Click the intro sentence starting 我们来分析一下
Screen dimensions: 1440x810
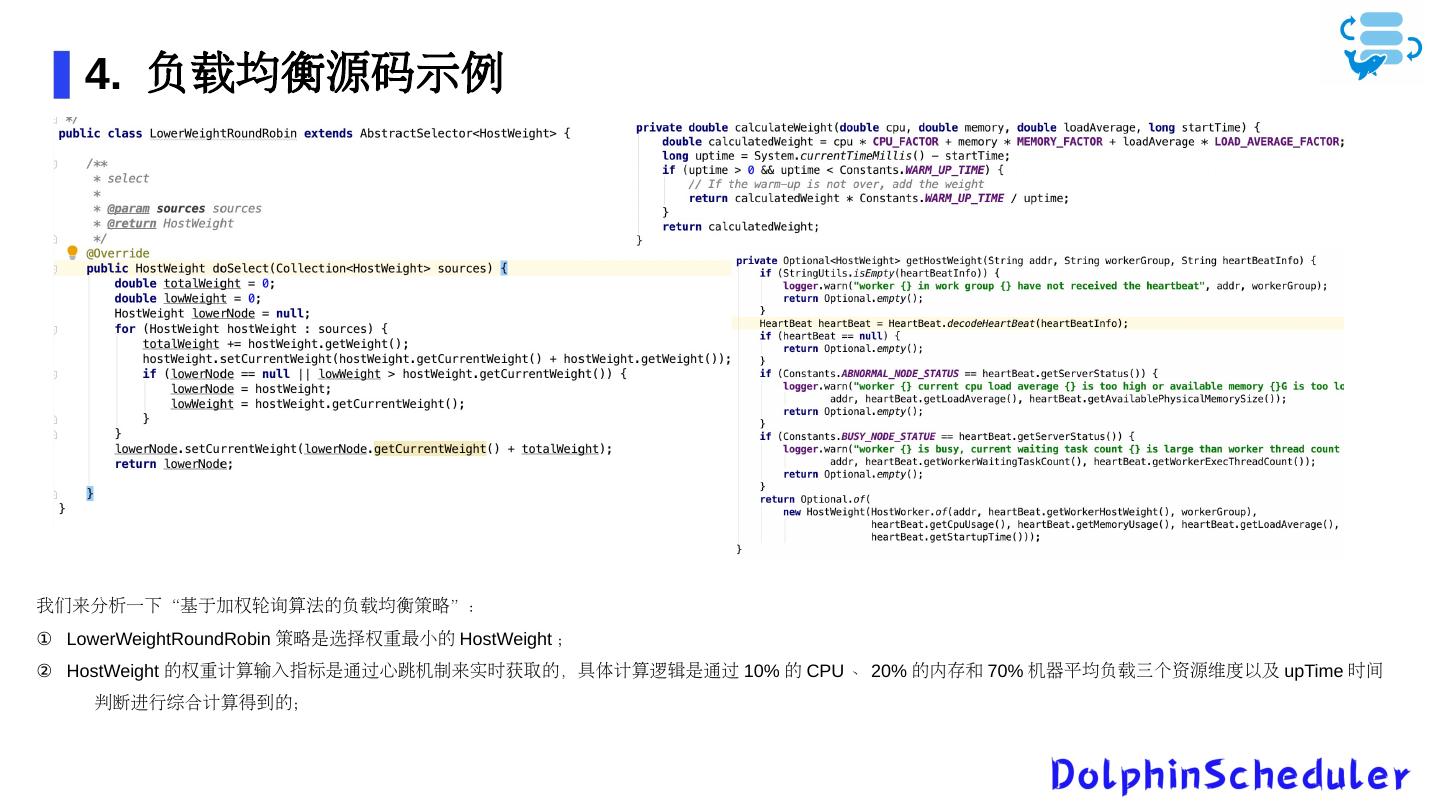256,606
